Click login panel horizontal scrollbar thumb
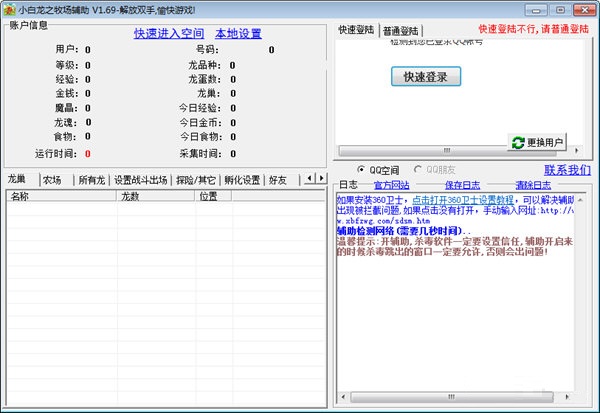 (x=447, y=150)
